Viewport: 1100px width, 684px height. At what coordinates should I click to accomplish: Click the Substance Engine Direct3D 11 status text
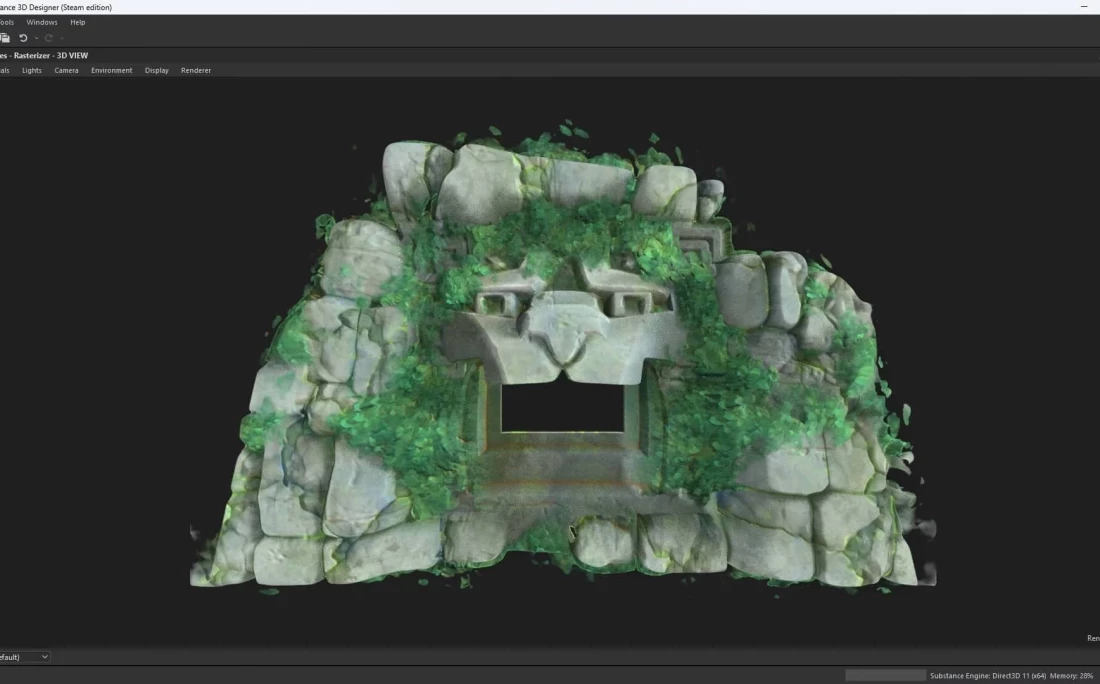coord(987,676)
